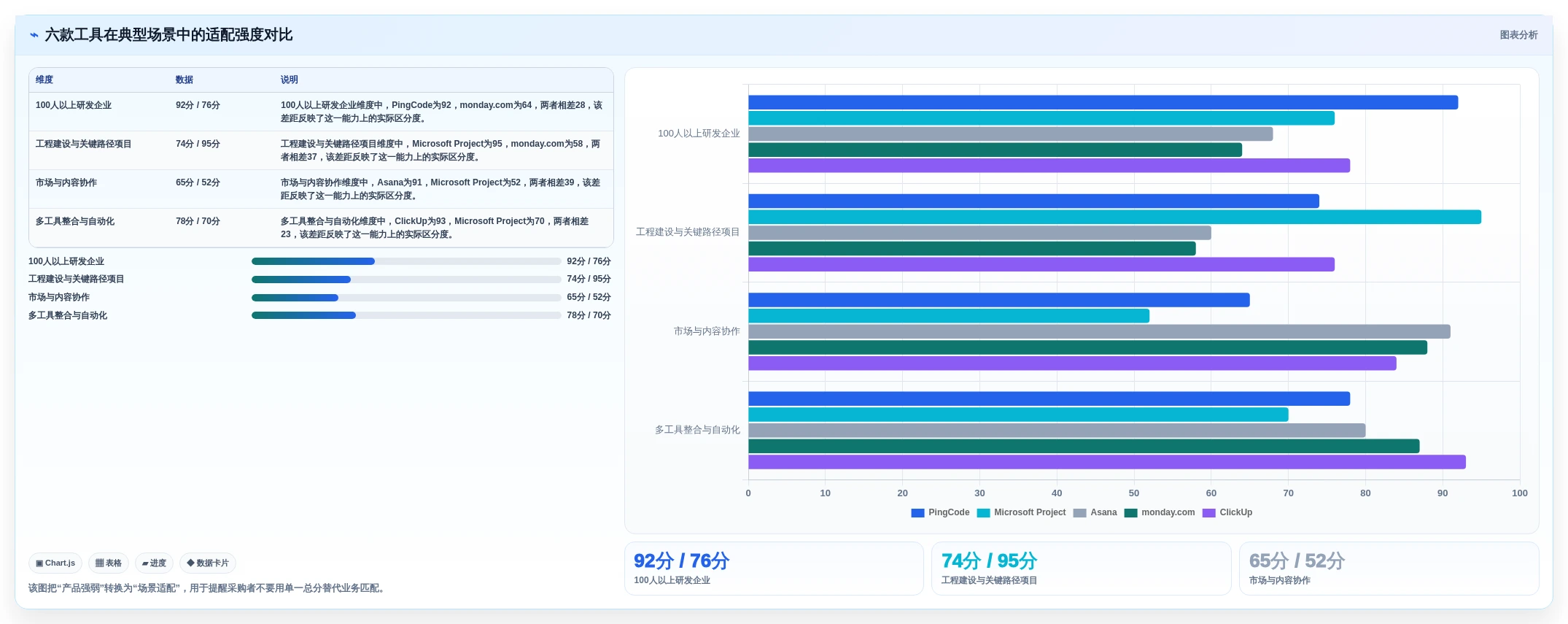The height and width of the screenshot is (624, 1568).
Task: Click the monday.com bar in 市场与内容协作 group
Action: 1087,347
